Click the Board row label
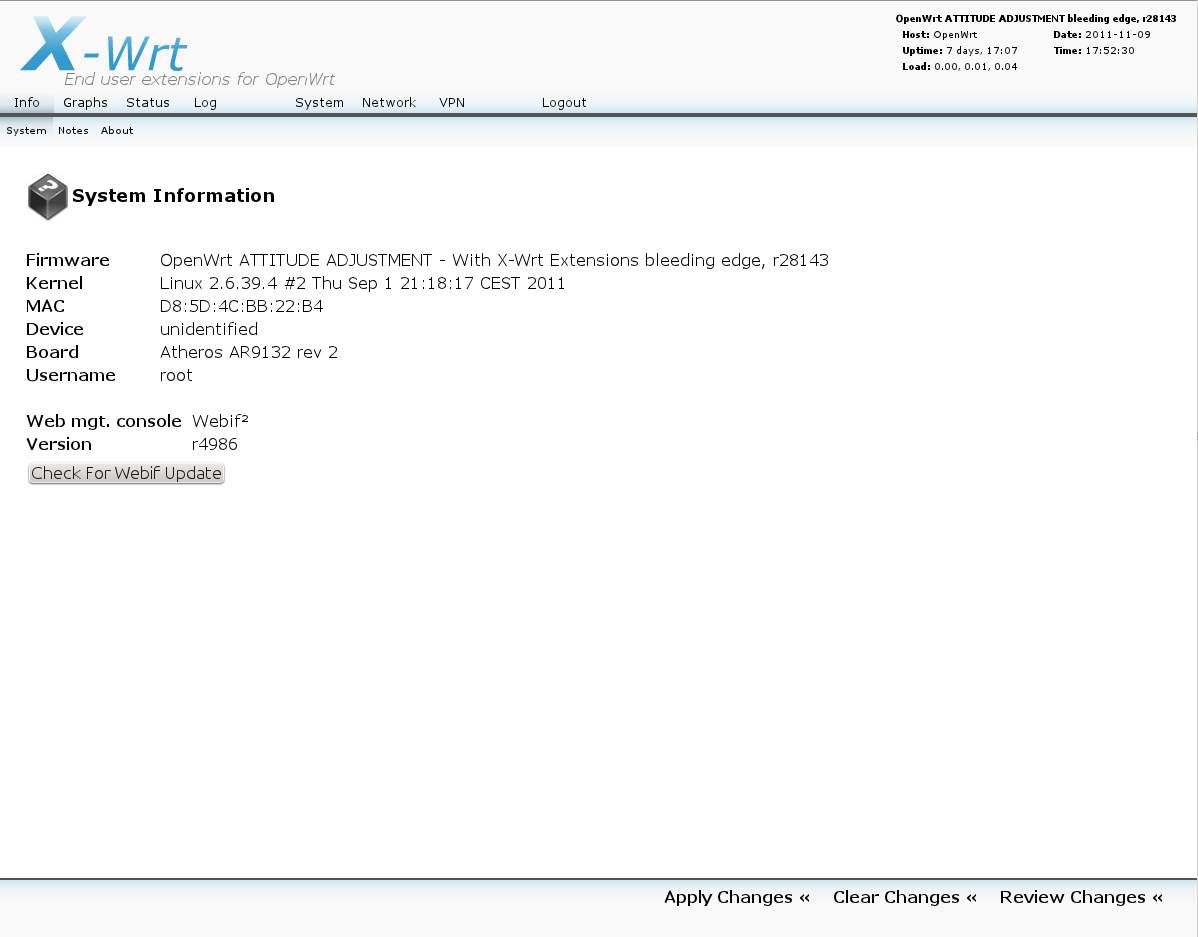 point(52,352)
